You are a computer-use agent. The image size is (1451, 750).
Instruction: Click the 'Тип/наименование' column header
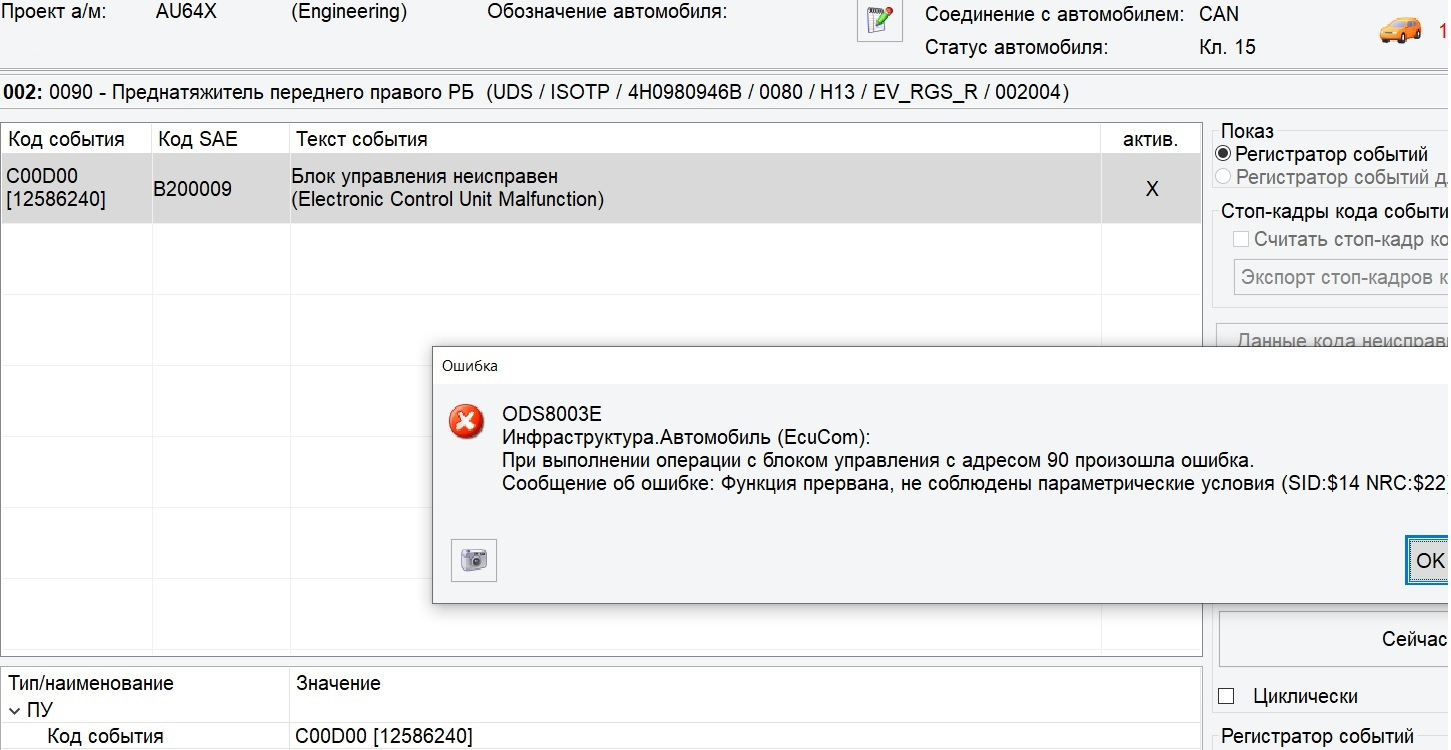click(x=91, y=684)
